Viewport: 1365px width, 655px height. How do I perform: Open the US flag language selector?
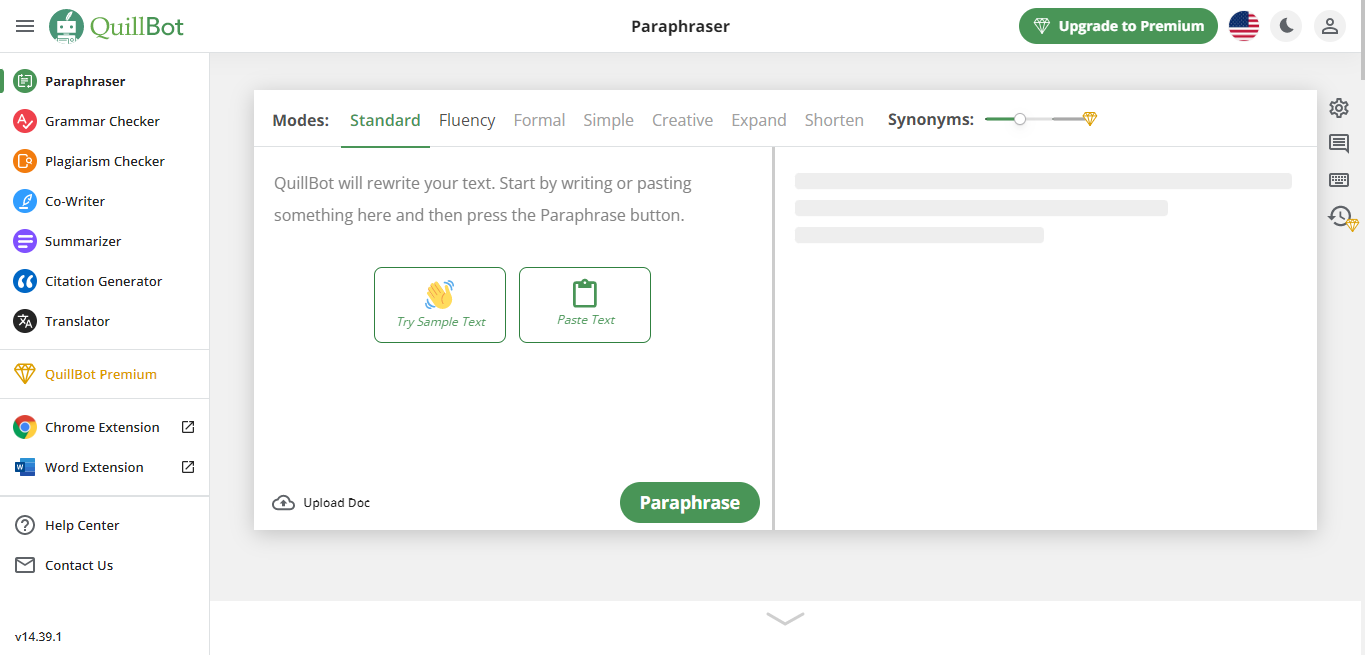pyautogui.click(x=1244, y=26)
